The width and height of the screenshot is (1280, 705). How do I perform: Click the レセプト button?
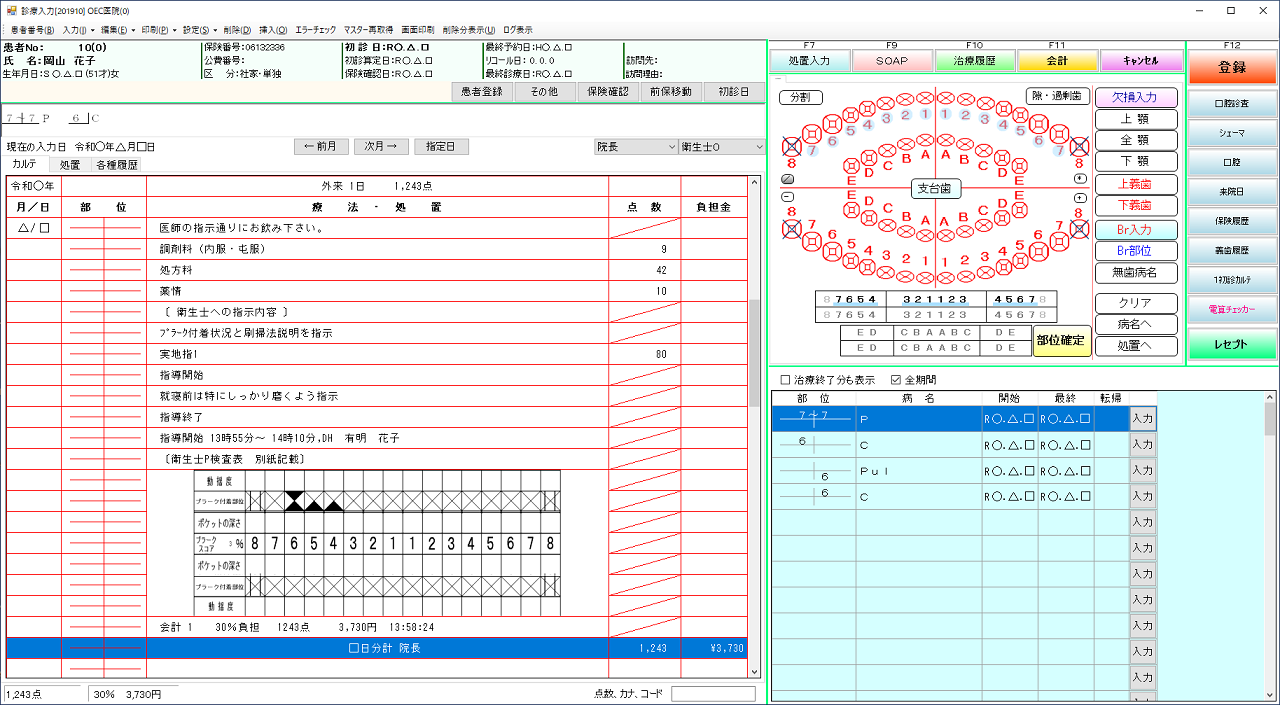(1232, 344)
